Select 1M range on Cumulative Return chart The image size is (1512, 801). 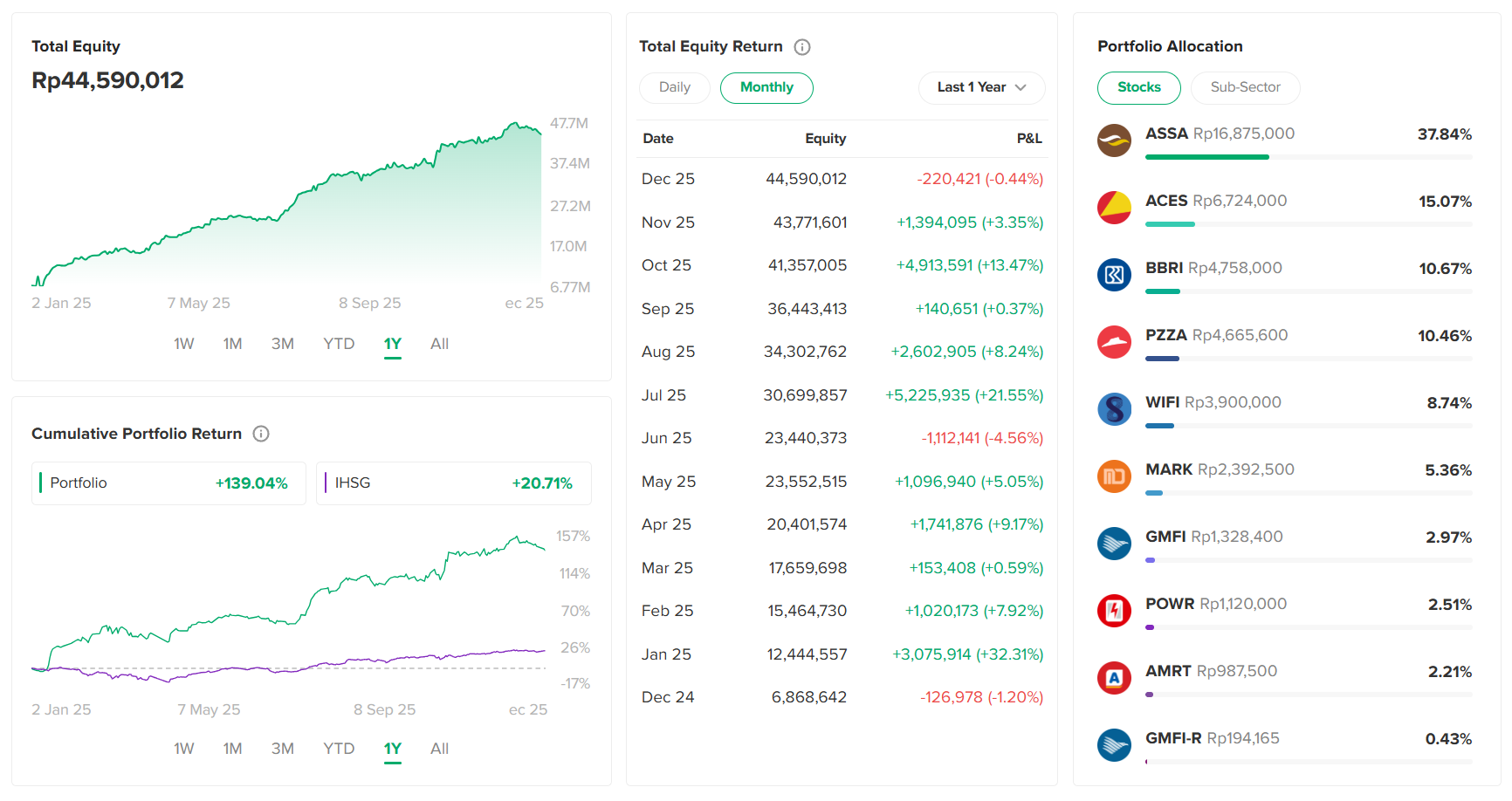[x=232, y=749]
